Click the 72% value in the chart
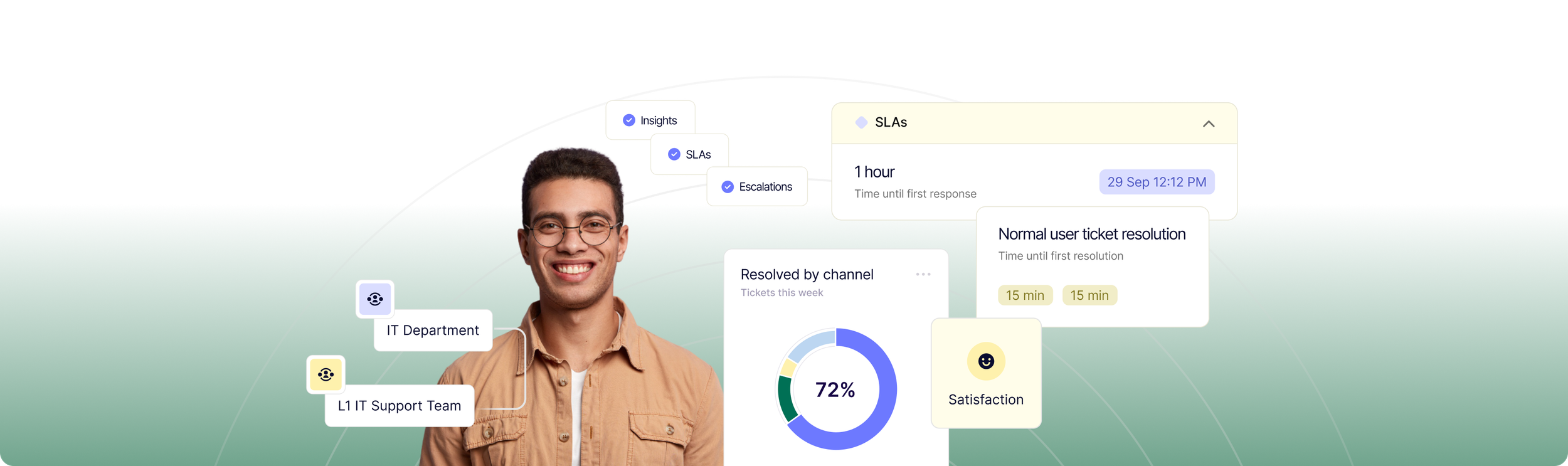 coord(835,390)
